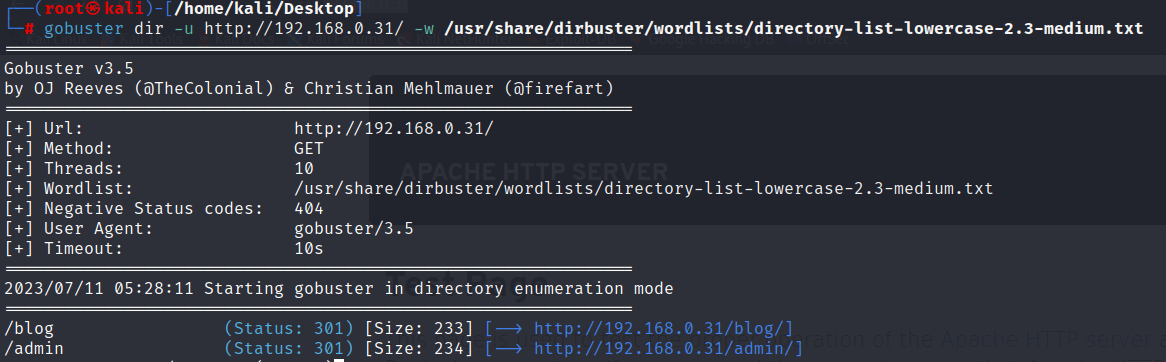This screenshot has width=1166, height=362.
Task: Click Size: 234 on the admin row
Action: pos(418,348)
